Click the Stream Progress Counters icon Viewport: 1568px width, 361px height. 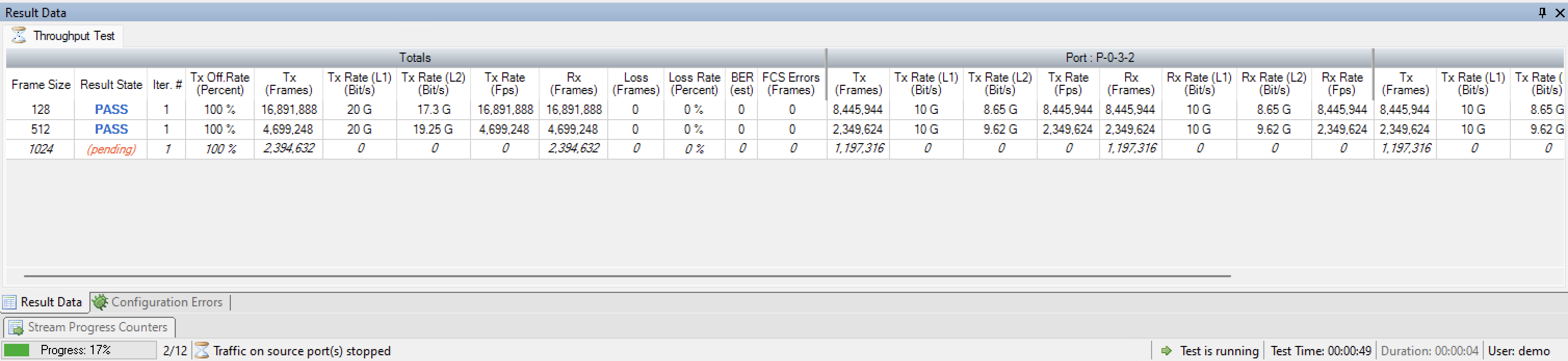16,328
